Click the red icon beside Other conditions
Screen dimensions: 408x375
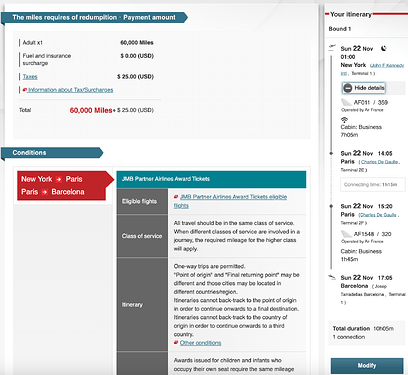pos(176,343)
